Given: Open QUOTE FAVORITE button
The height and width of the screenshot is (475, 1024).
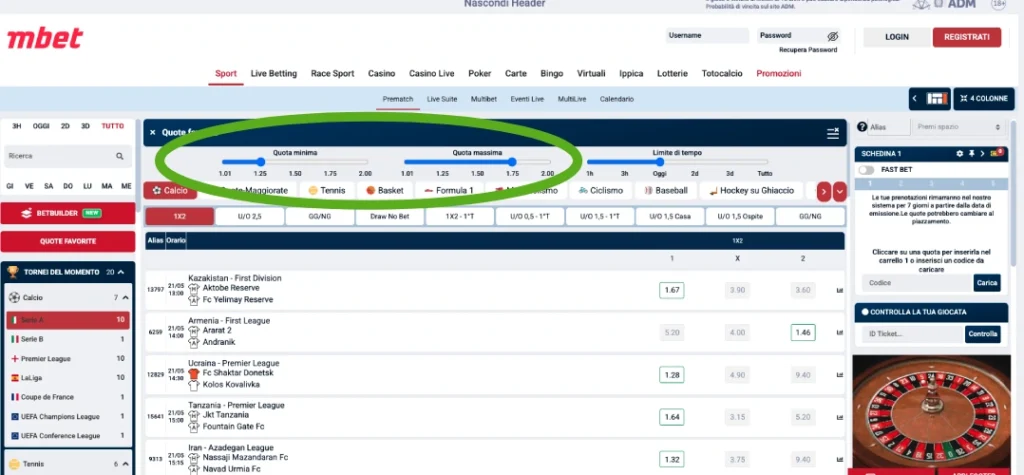Looking at the screenshot, I should coord(68,241).
